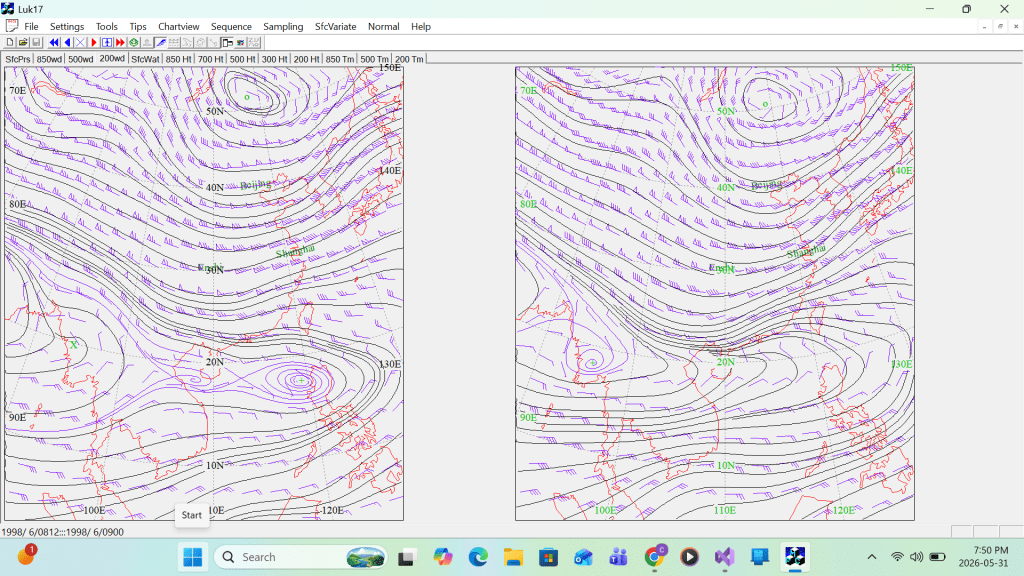Open Google Chrome from the taskbar
Image resolution: width=1024 pixels, height=576 pixels.
coord(654,557)
